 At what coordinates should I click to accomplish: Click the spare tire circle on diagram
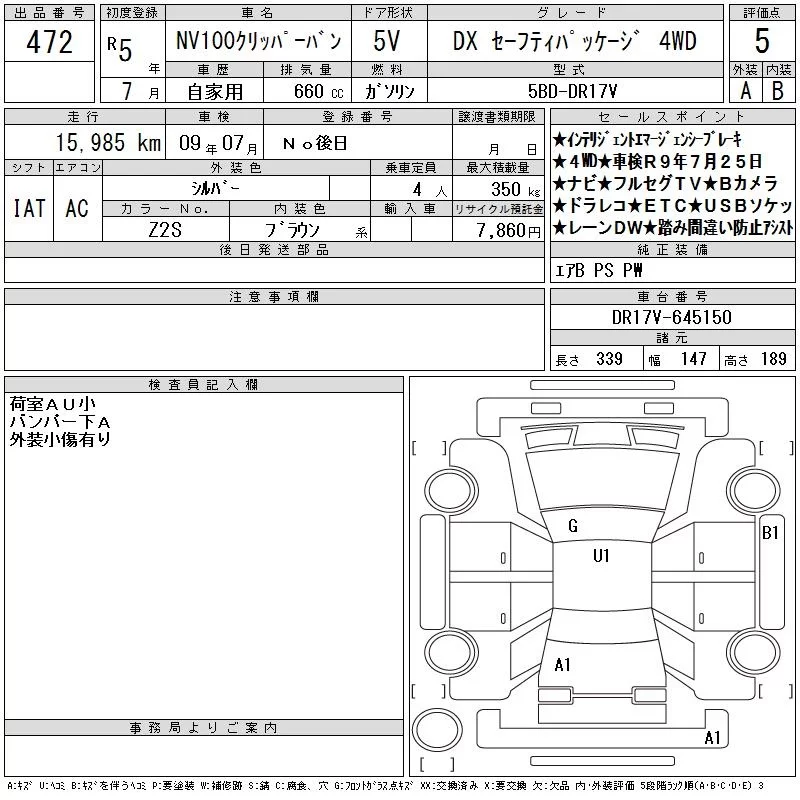(x=437, y=730)
